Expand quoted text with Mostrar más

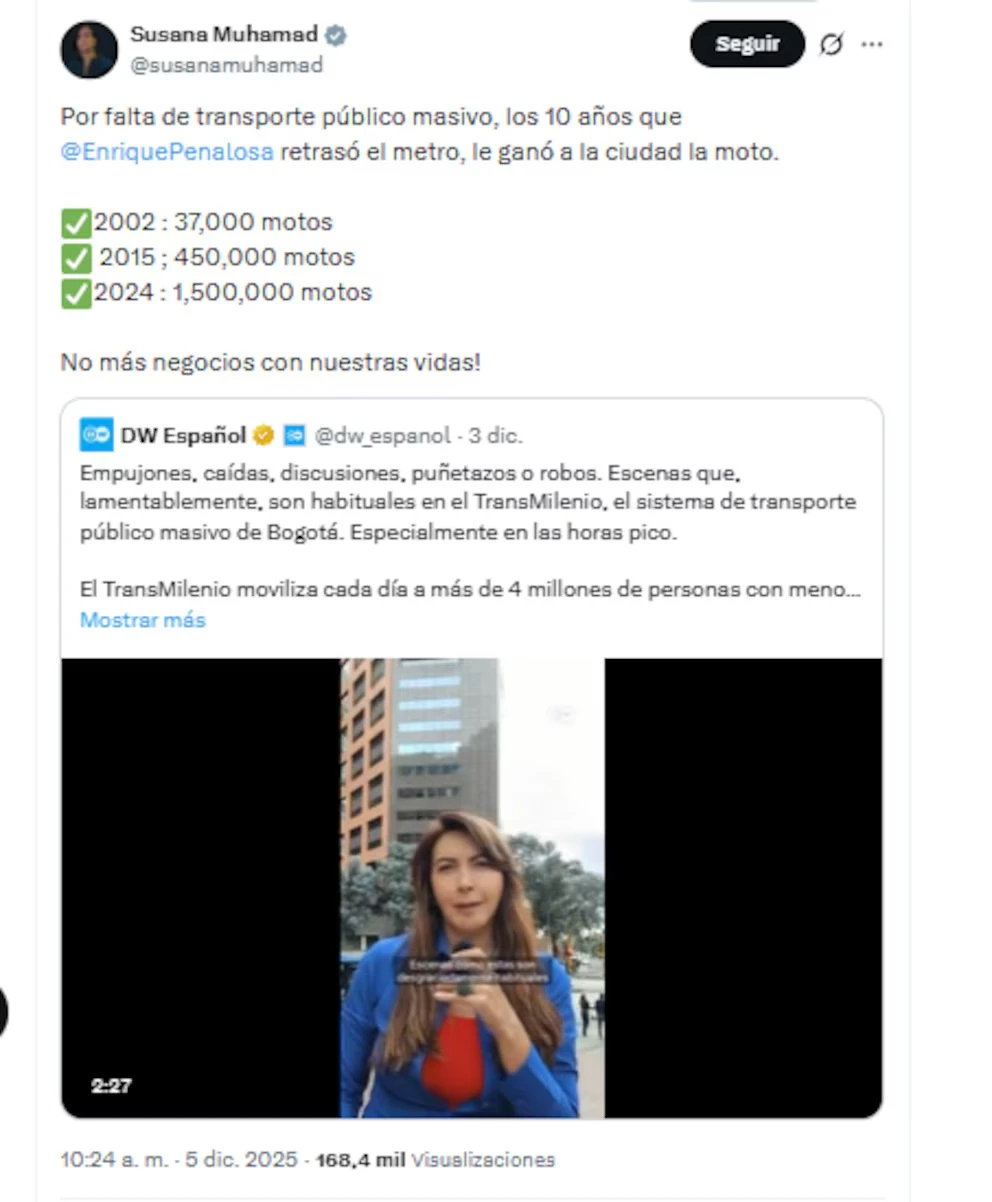tap(143, 619)
